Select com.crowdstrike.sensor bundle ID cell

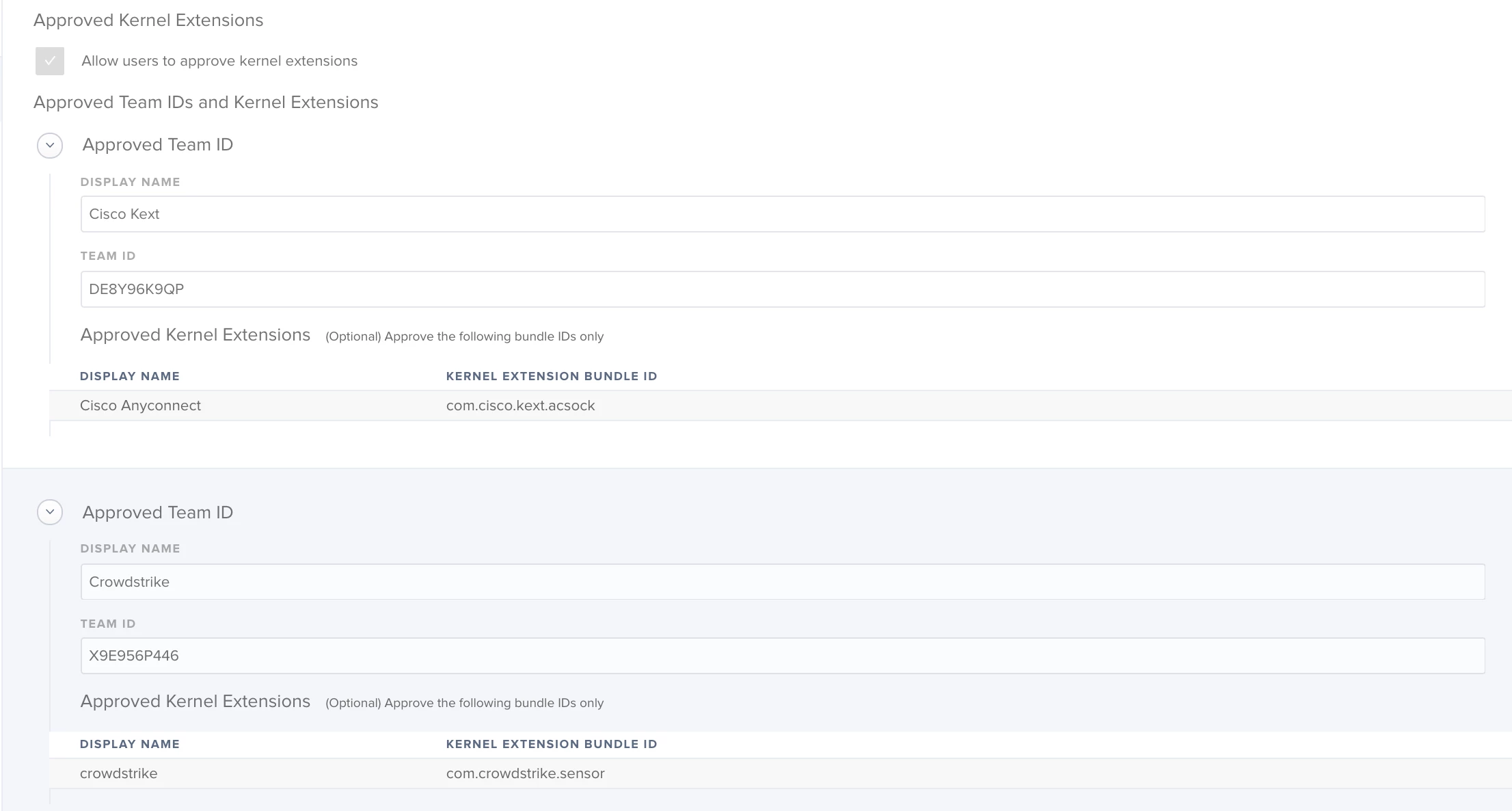[x=525, y=773]
